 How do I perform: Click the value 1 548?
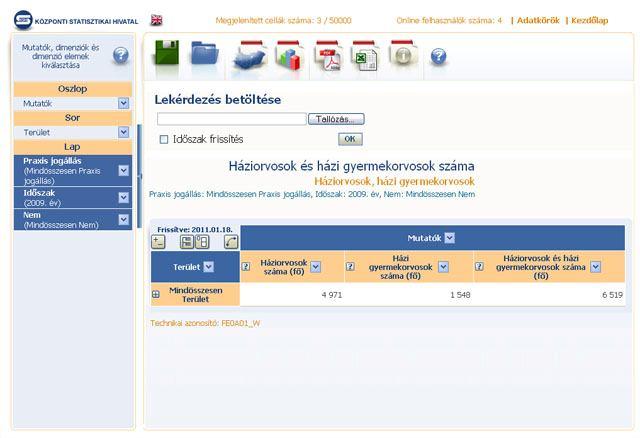click(460, 295)
